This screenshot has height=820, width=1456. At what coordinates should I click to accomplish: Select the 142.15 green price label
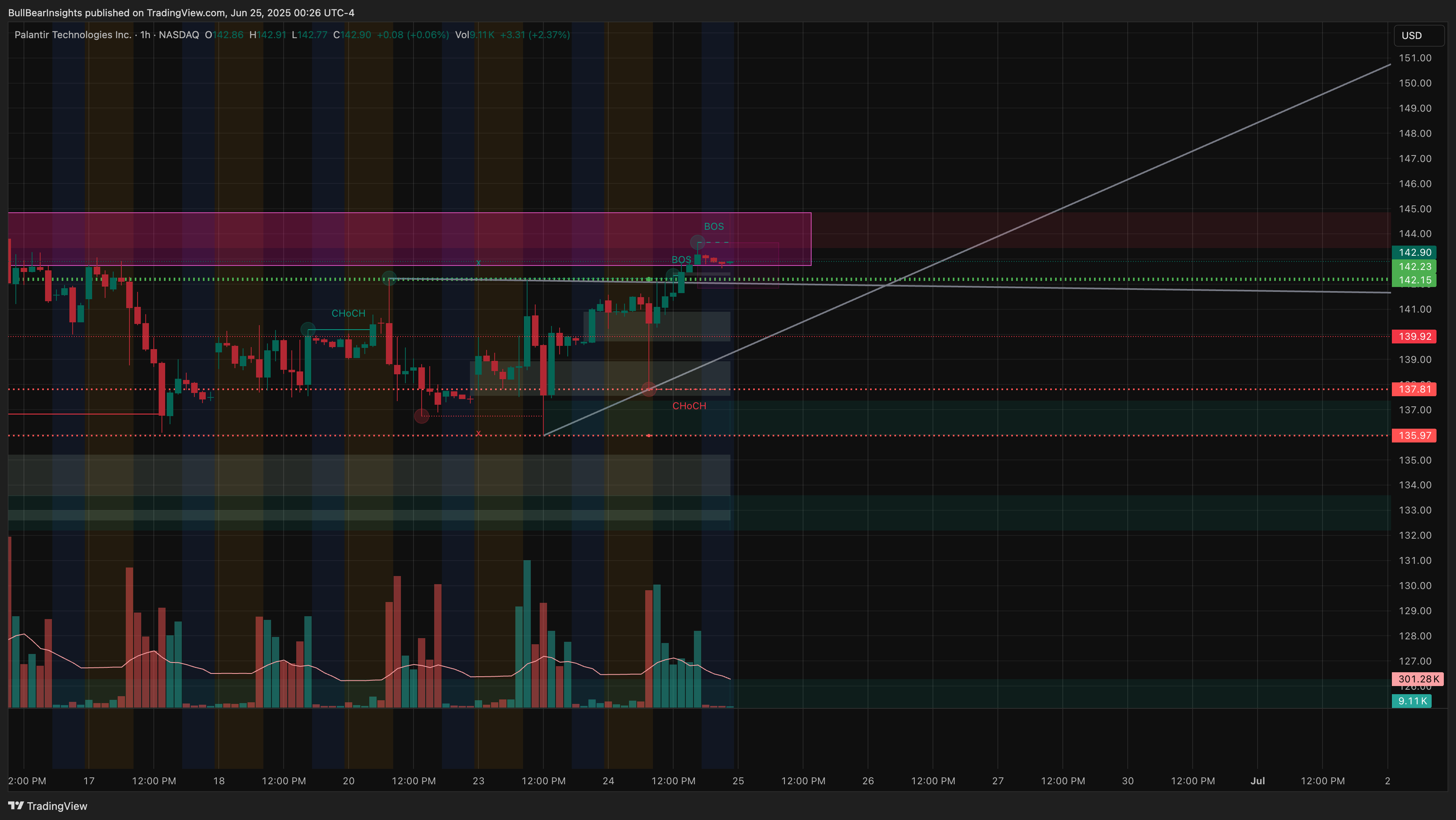click(x=1414, y=280)
